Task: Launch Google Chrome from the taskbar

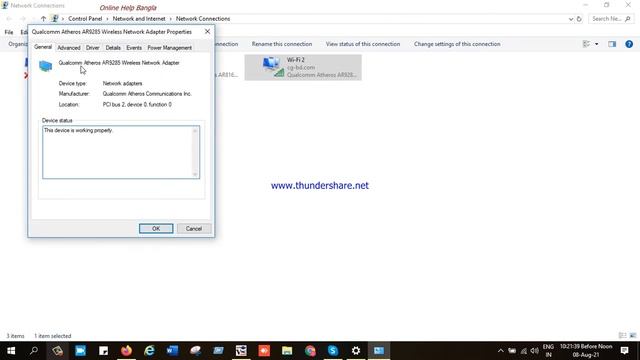Action: (310, 351)
